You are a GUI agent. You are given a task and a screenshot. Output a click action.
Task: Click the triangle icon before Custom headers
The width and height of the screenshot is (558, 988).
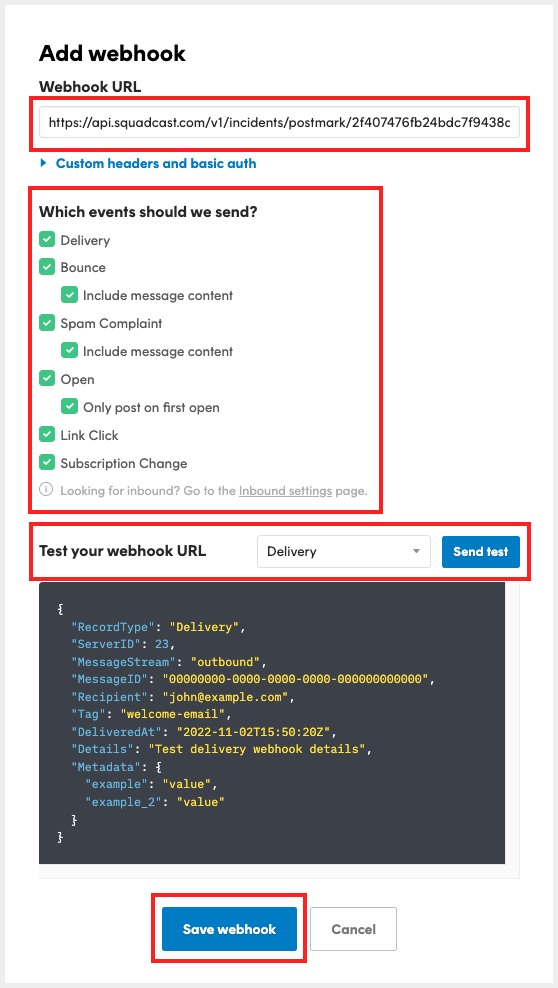[43, 163]
